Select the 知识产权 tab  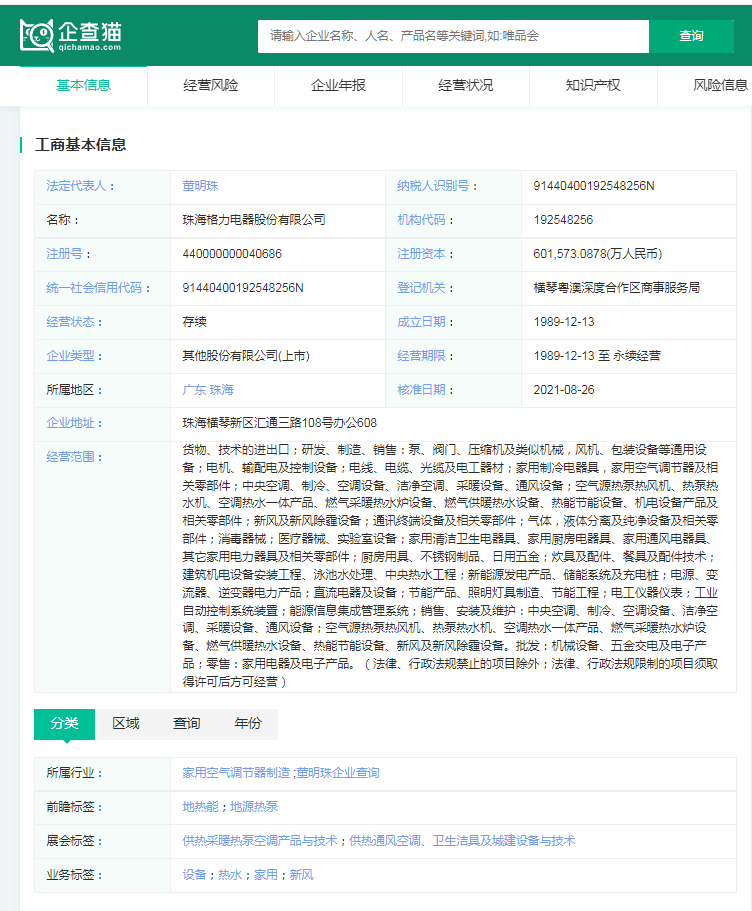(593, 85)
